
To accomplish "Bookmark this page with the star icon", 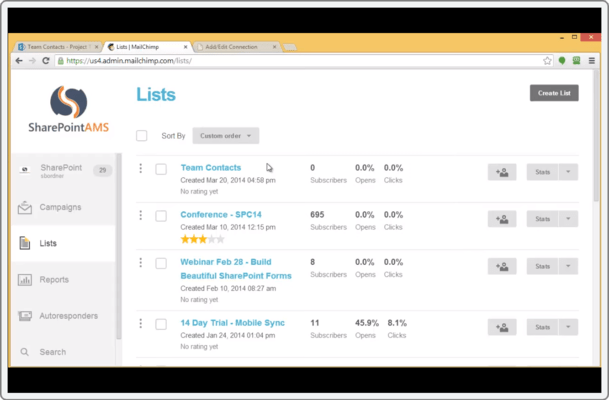I will [x=547, y=61].
